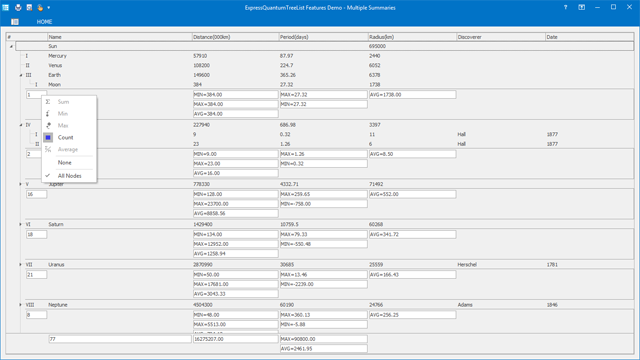Expand the Saturn (VI) node

[x=20, y=224]
